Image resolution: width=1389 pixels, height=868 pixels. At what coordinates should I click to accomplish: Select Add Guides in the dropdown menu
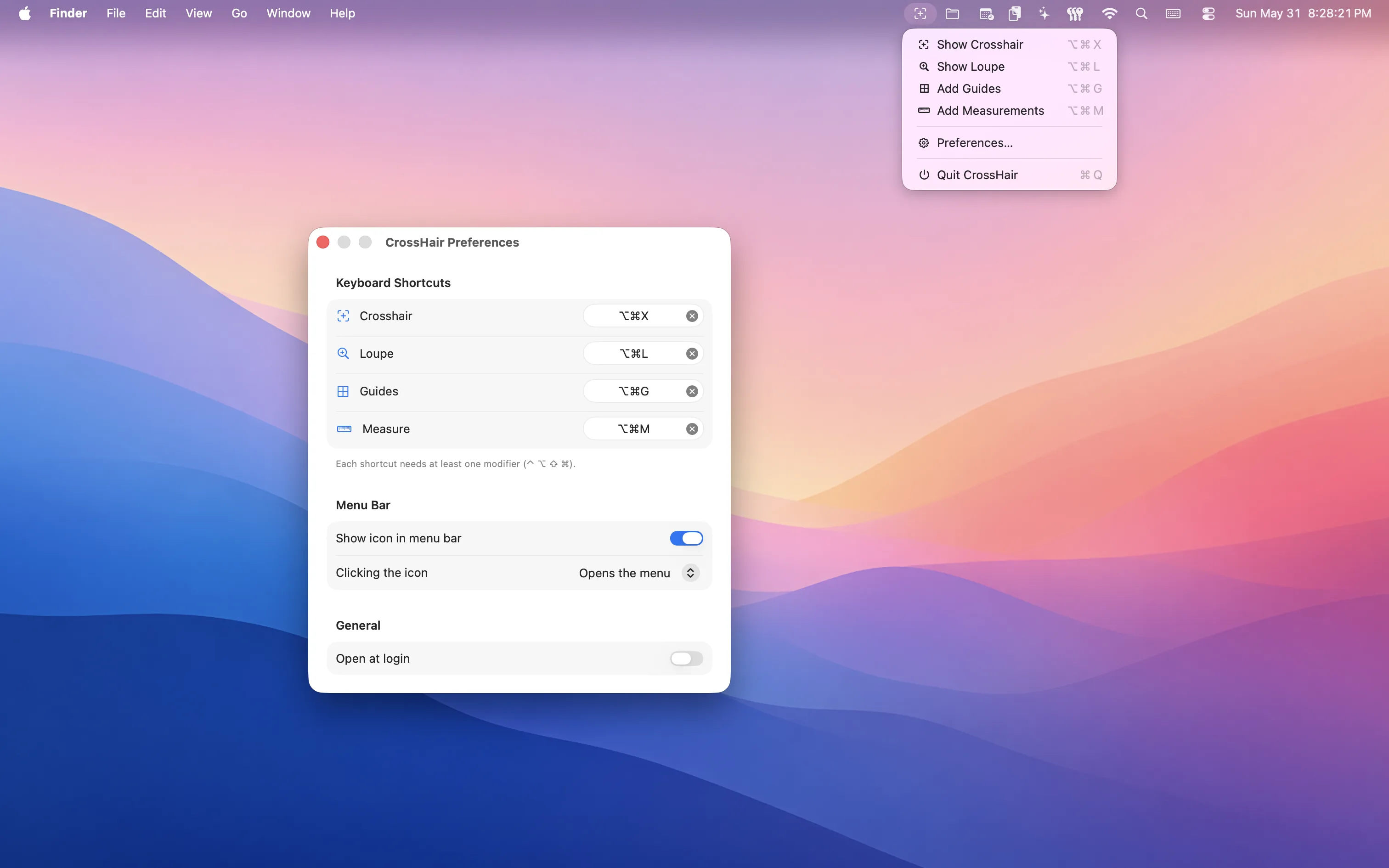(x=1009, y=88)
